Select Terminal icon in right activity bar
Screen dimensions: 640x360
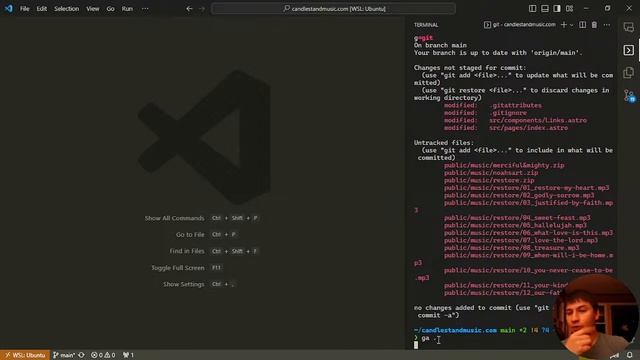629,50
